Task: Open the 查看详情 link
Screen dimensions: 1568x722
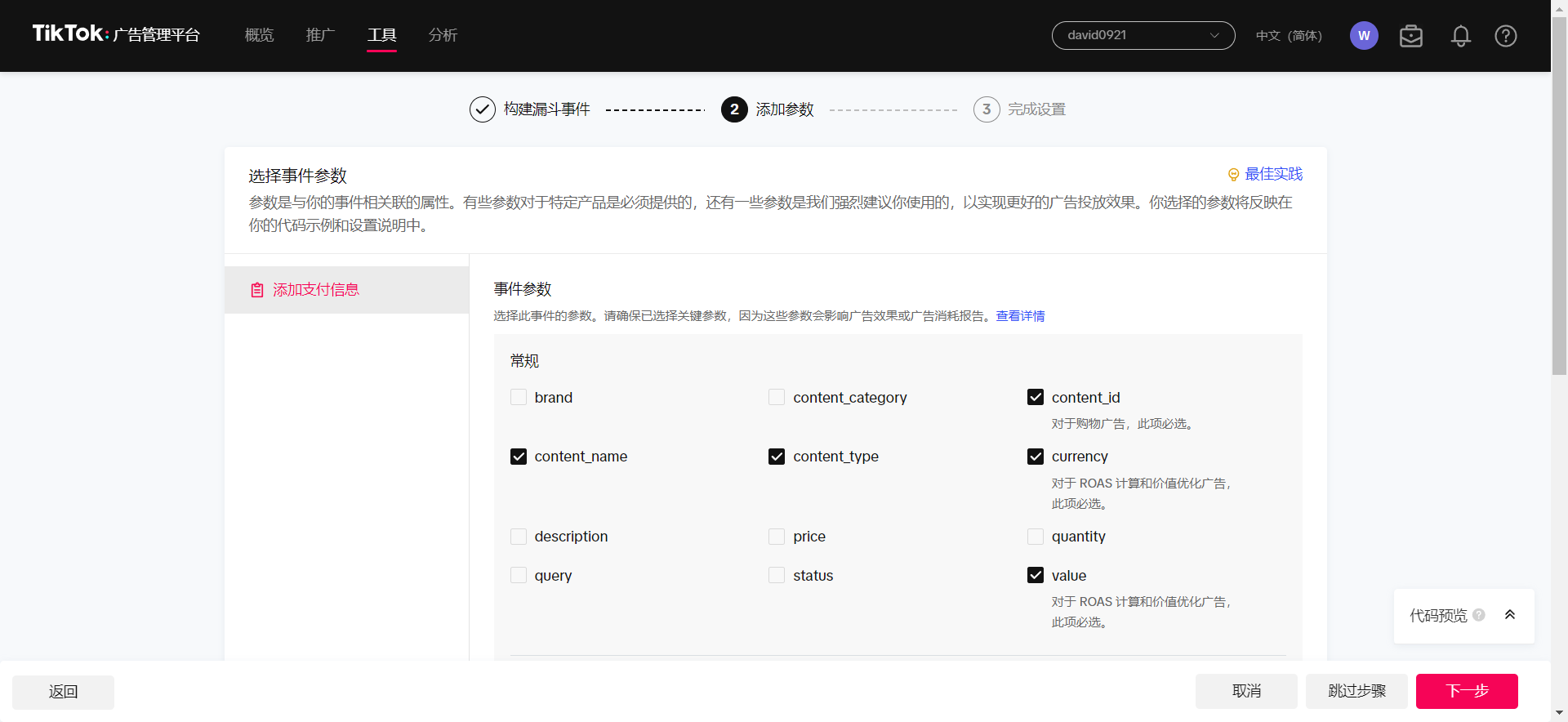Action: pos(1020,316)
